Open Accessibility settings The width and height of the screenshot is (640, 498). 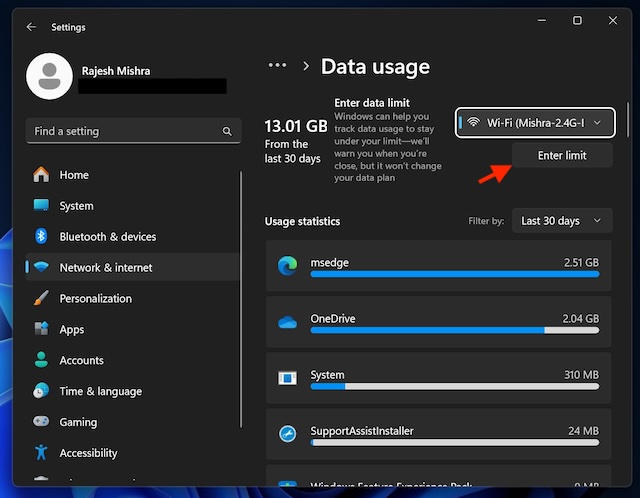pos(133,453)
